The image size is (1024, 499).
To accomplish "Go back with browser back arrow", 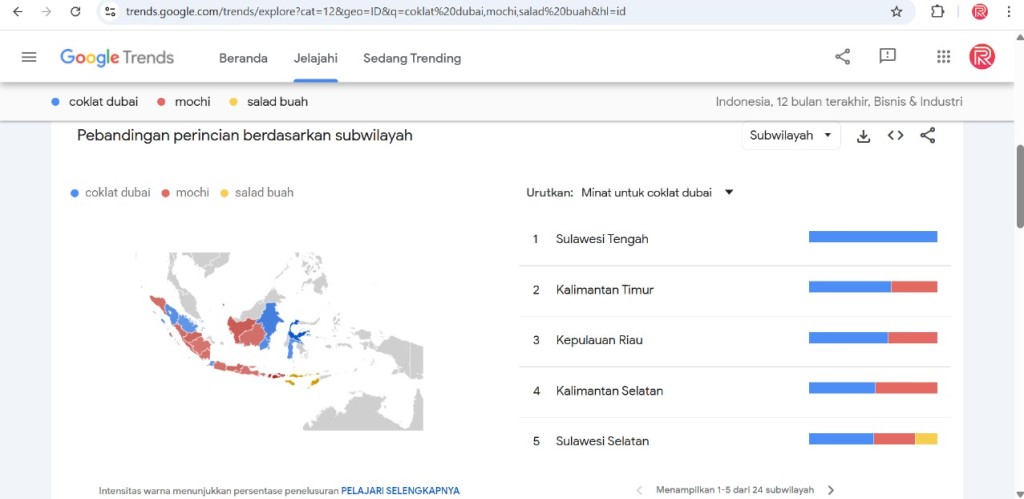I will coord(18,11).
